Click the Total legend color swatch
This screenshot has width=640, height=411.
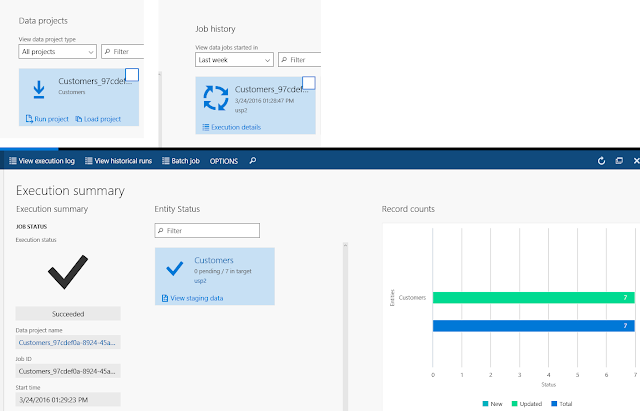[x=554, y=404]
